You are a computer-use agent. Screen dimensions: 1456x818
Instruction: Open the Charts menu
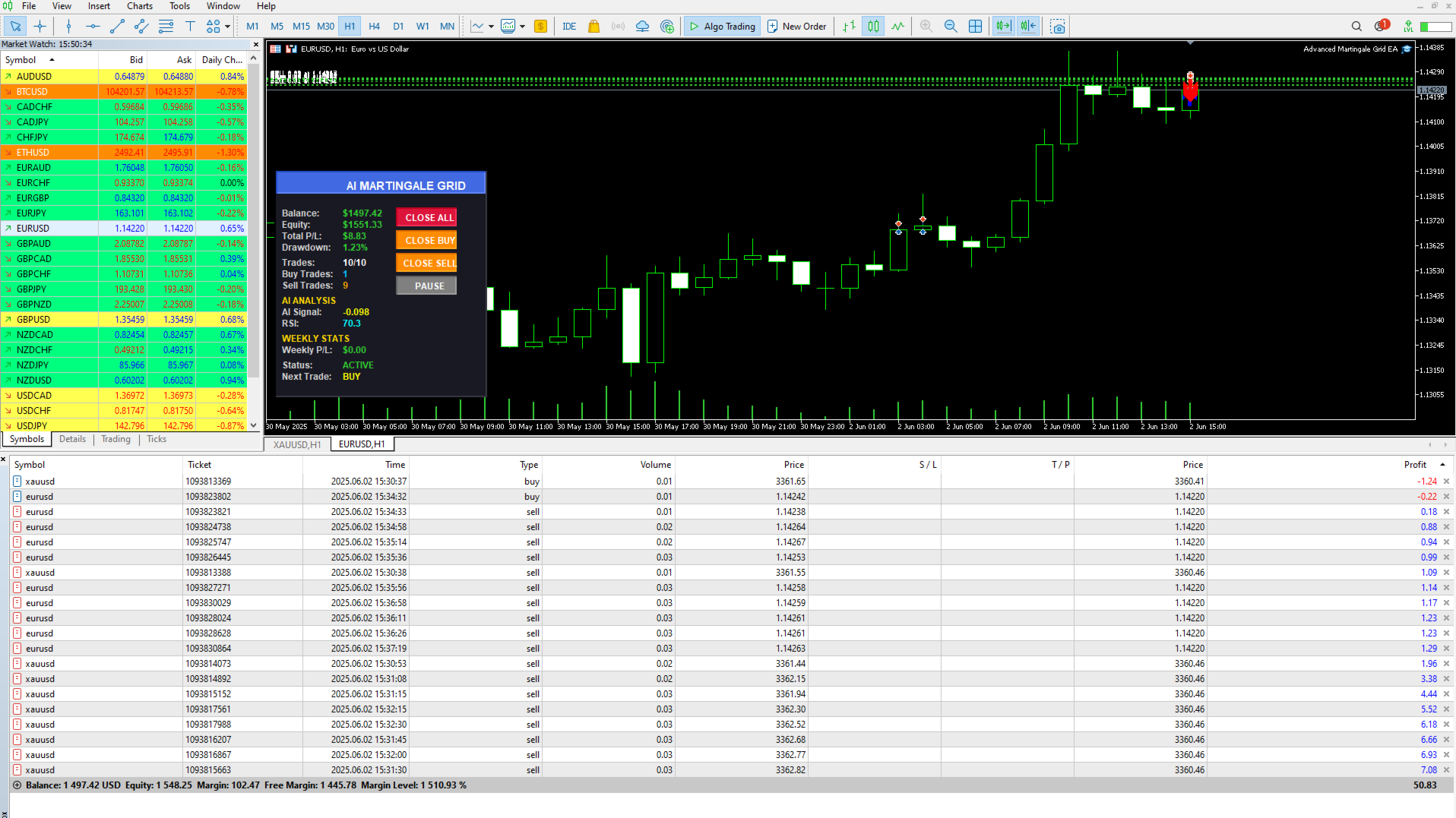[140, 6]
